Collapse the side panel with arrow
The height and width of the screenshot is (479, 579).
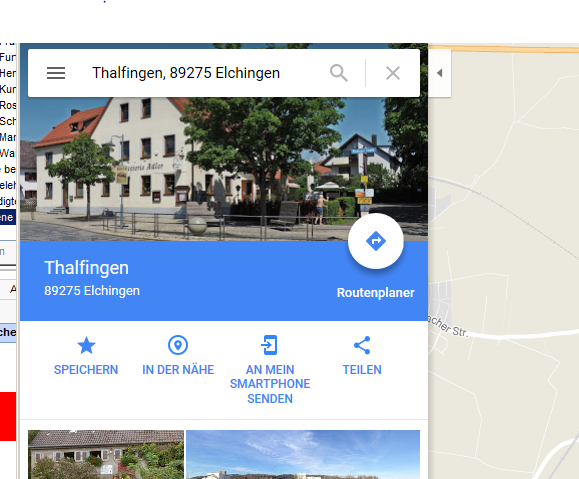tap(439, 73)
